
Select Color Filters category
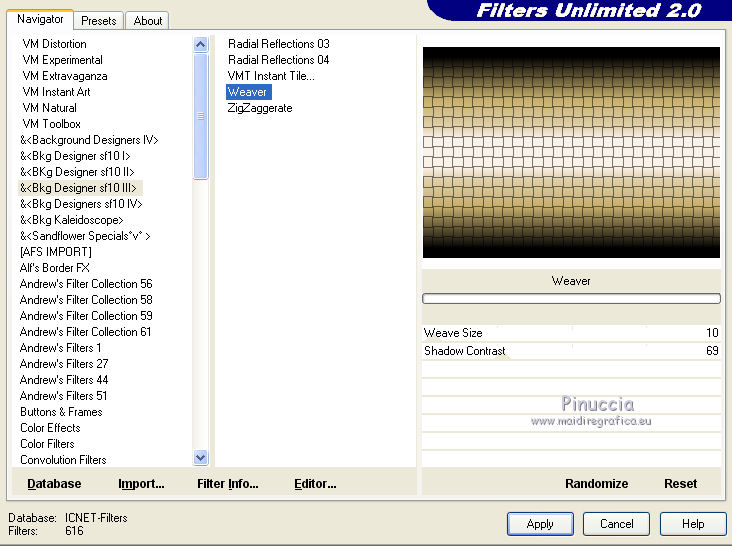[47, 443]
